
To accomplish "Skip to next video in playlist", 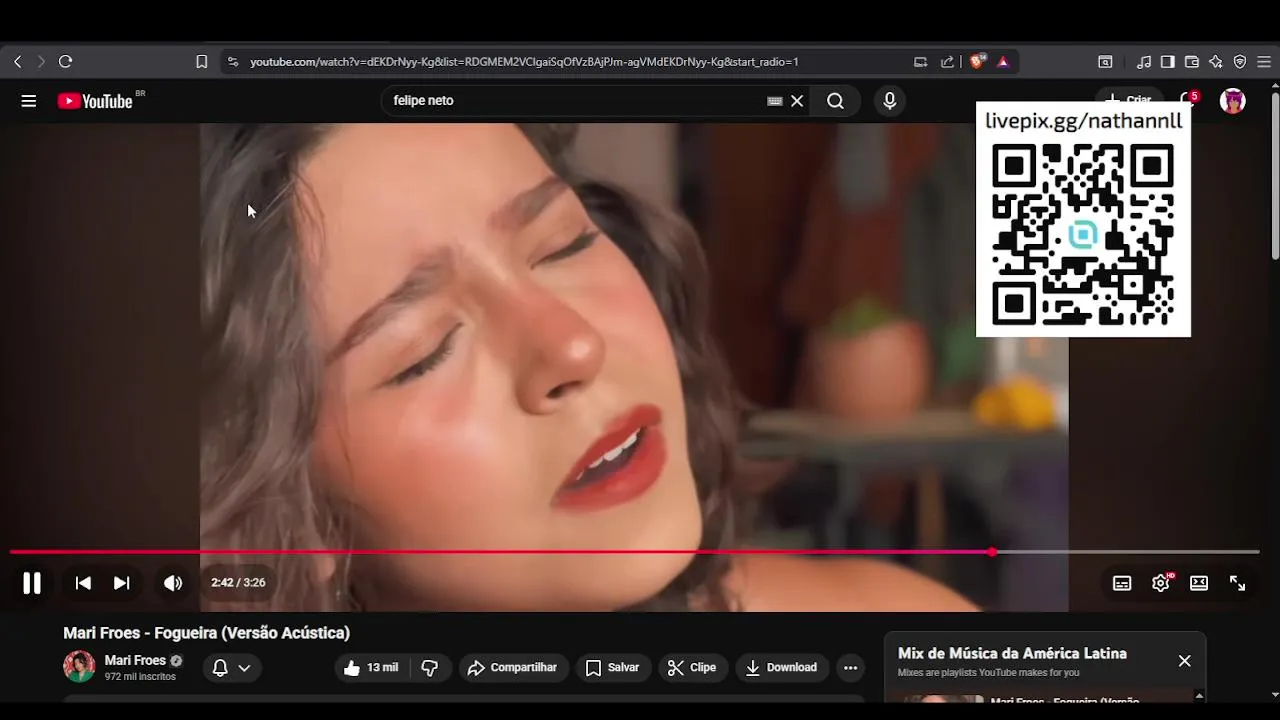I will tap(121, 583).
